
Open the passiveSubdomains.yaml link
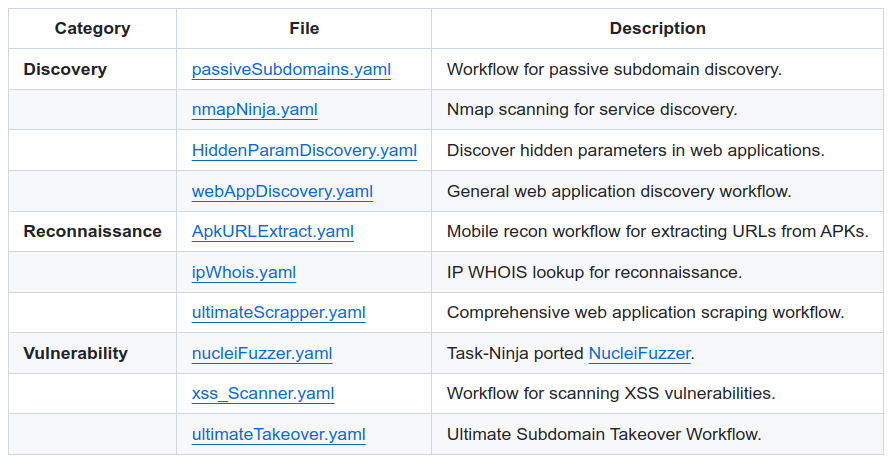tap(291, 70)
